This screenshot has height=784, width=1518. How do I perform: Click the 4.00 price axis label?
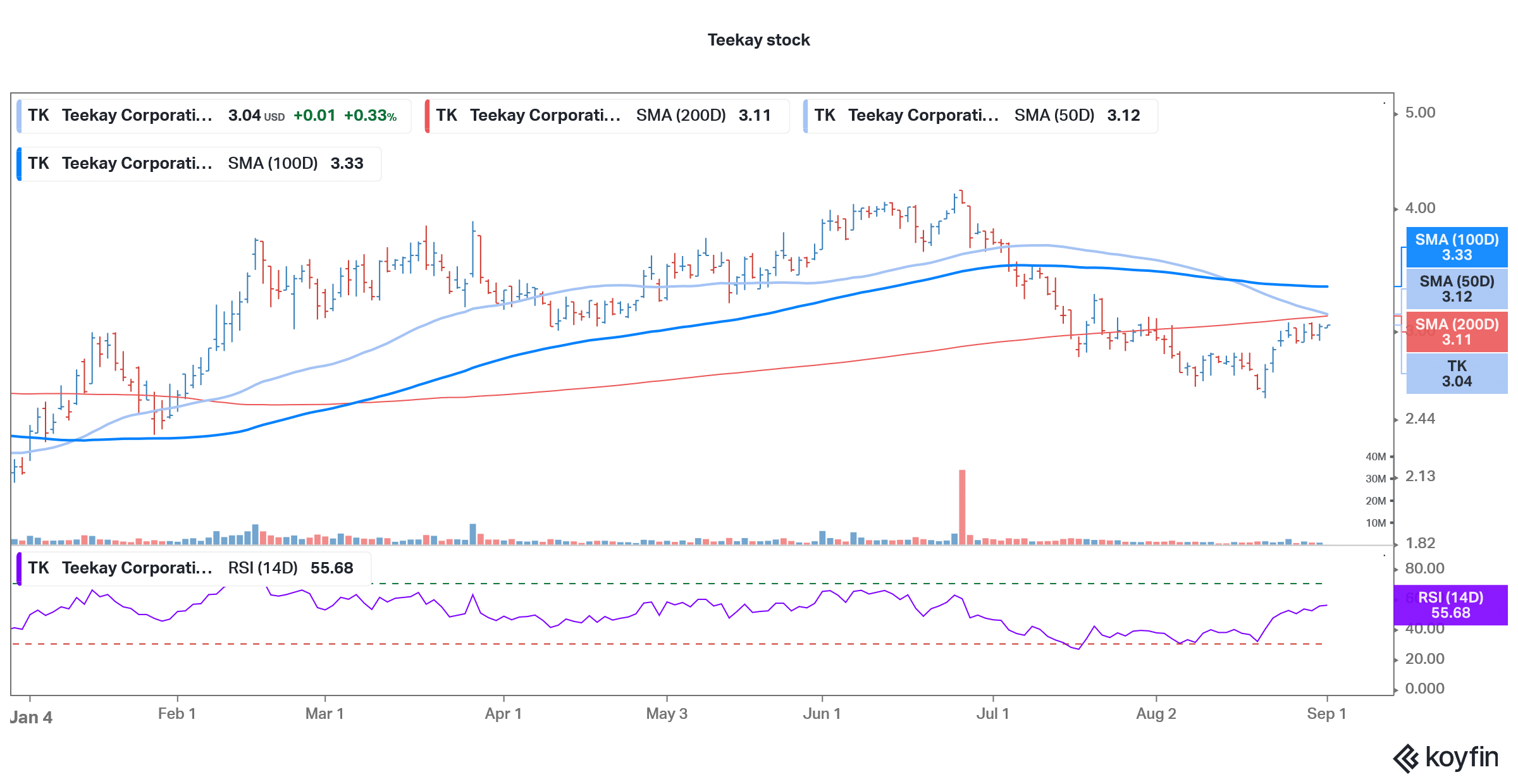(x=1420, y=208)
